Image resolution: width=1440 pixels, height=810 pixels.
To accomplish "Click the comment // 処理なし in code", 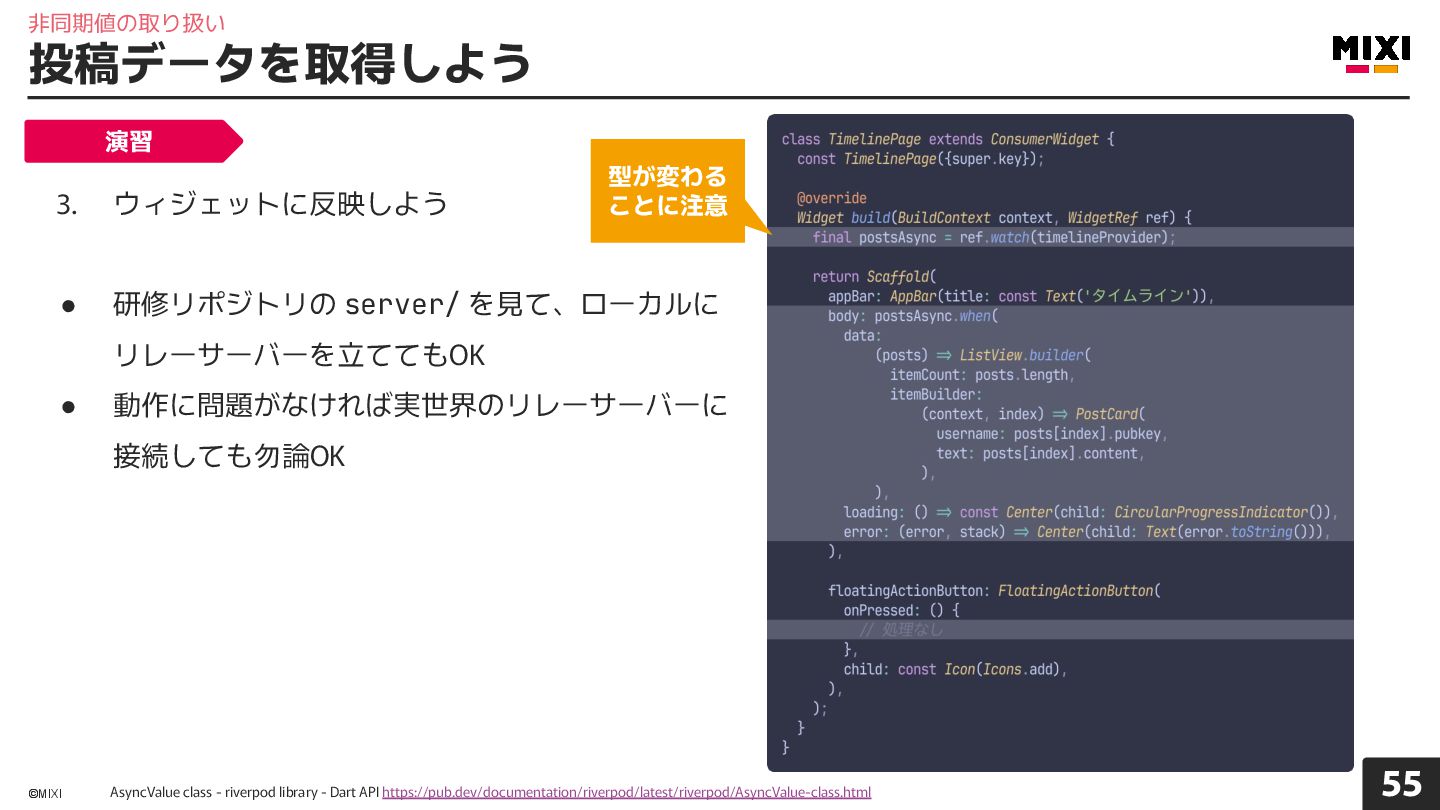I will coord(901,630).
